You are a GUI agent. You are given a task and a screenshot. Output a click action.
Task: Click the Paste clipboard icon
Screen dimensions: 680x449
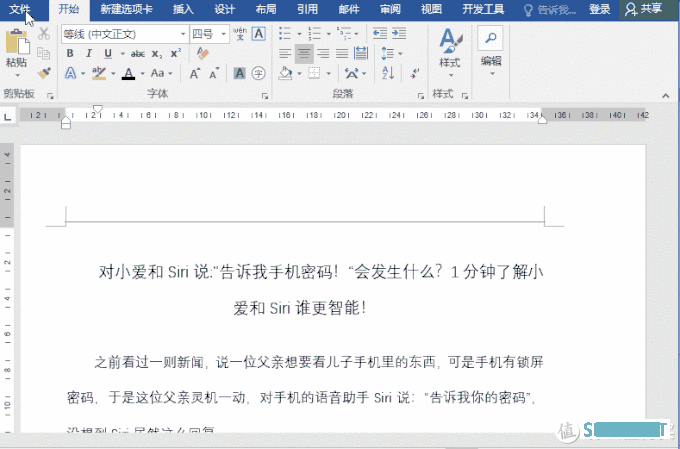coord(17,42)
